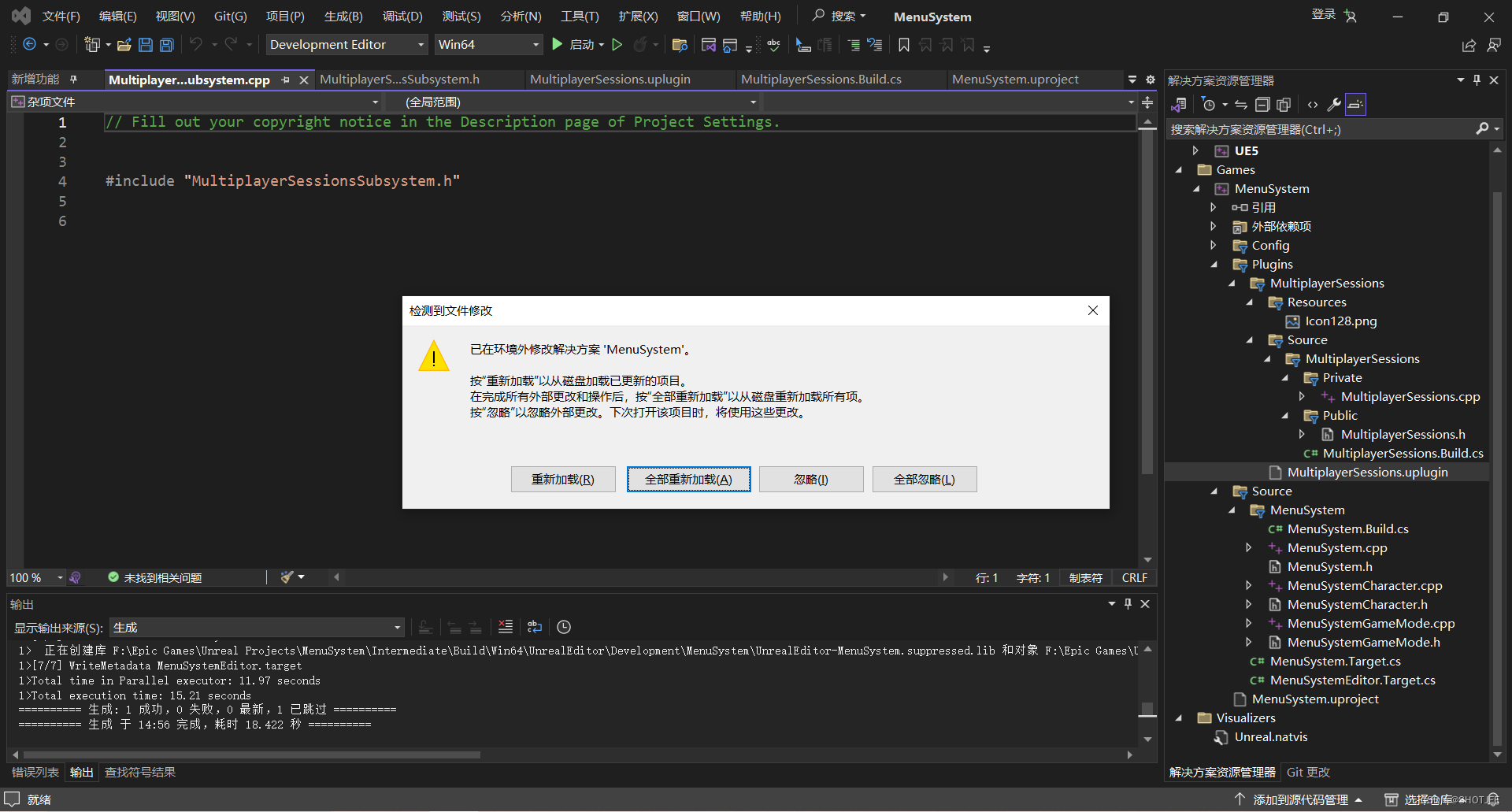
Task: Switch to Git 更改 tab
Action: click(x=1308, y=773)
